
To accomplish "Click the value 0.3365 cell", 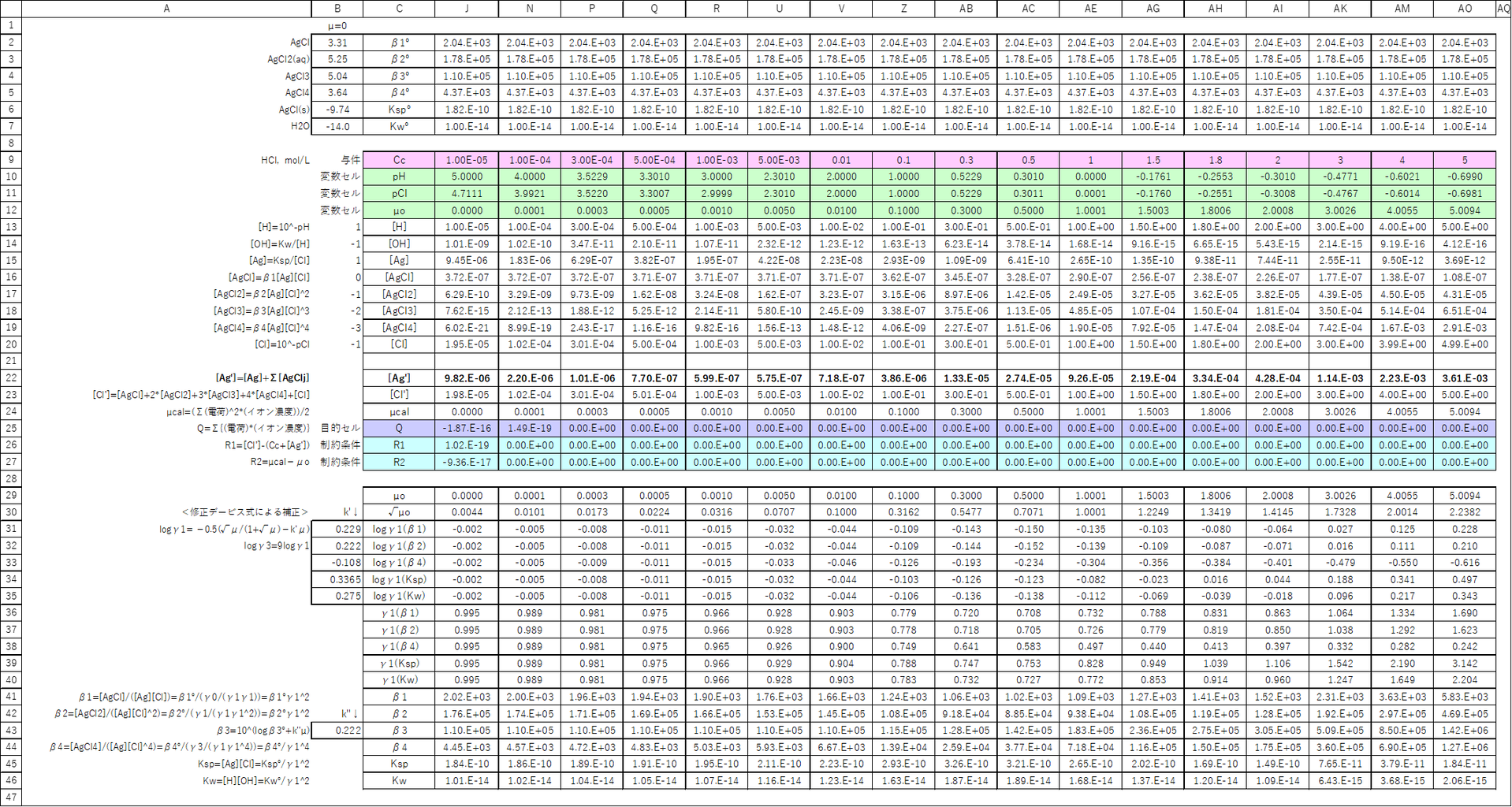I will coord(337,579).
